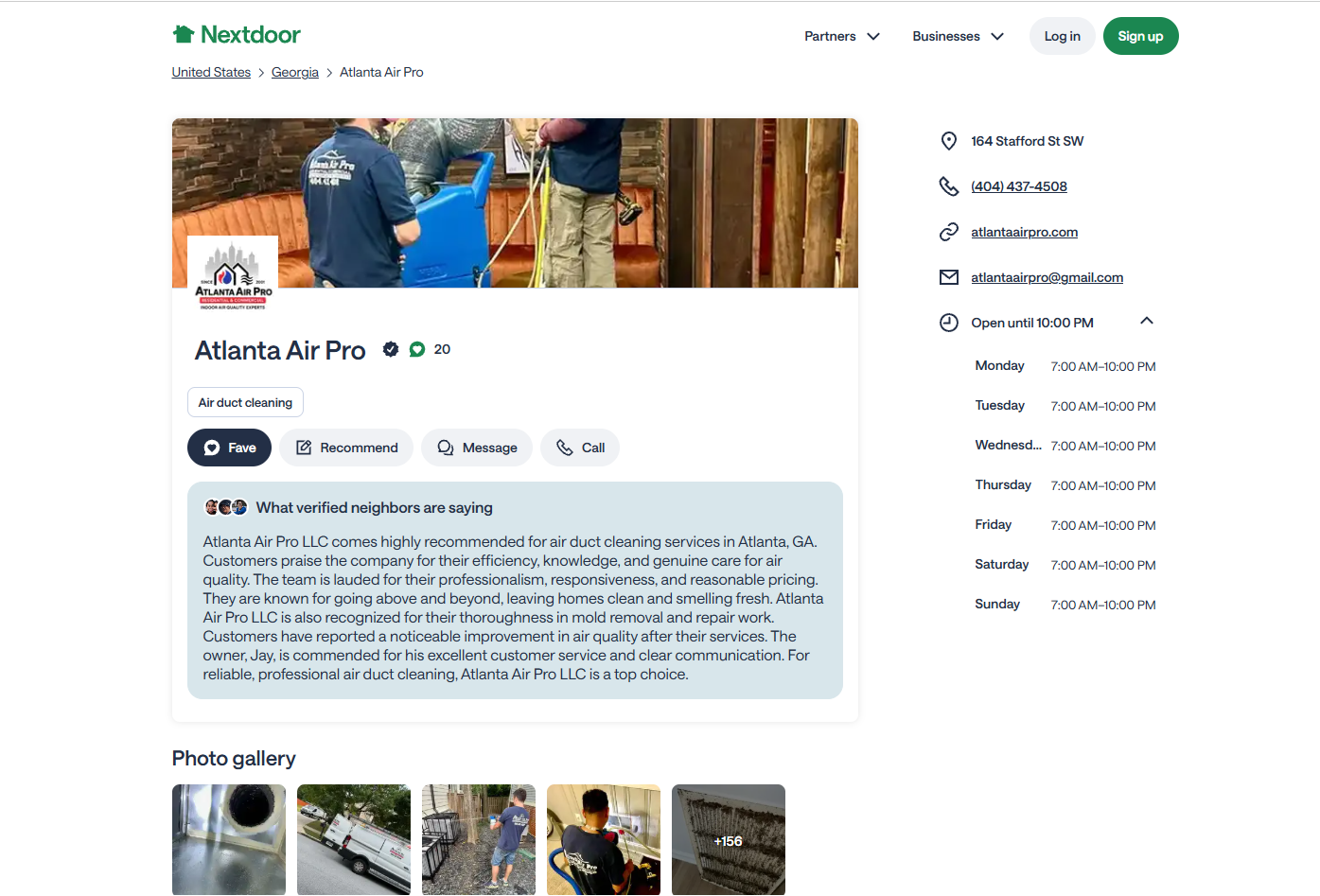
Task: Click the Wednesday hours row
Action: [x=1065, y=446]
